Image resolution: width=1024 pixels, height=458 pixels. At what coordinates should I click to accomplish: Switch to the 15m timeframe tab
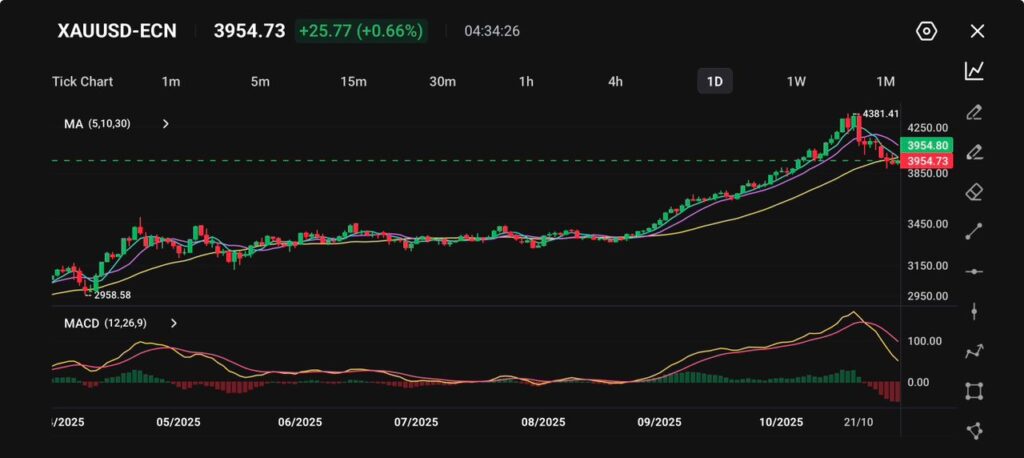[353, 81]
